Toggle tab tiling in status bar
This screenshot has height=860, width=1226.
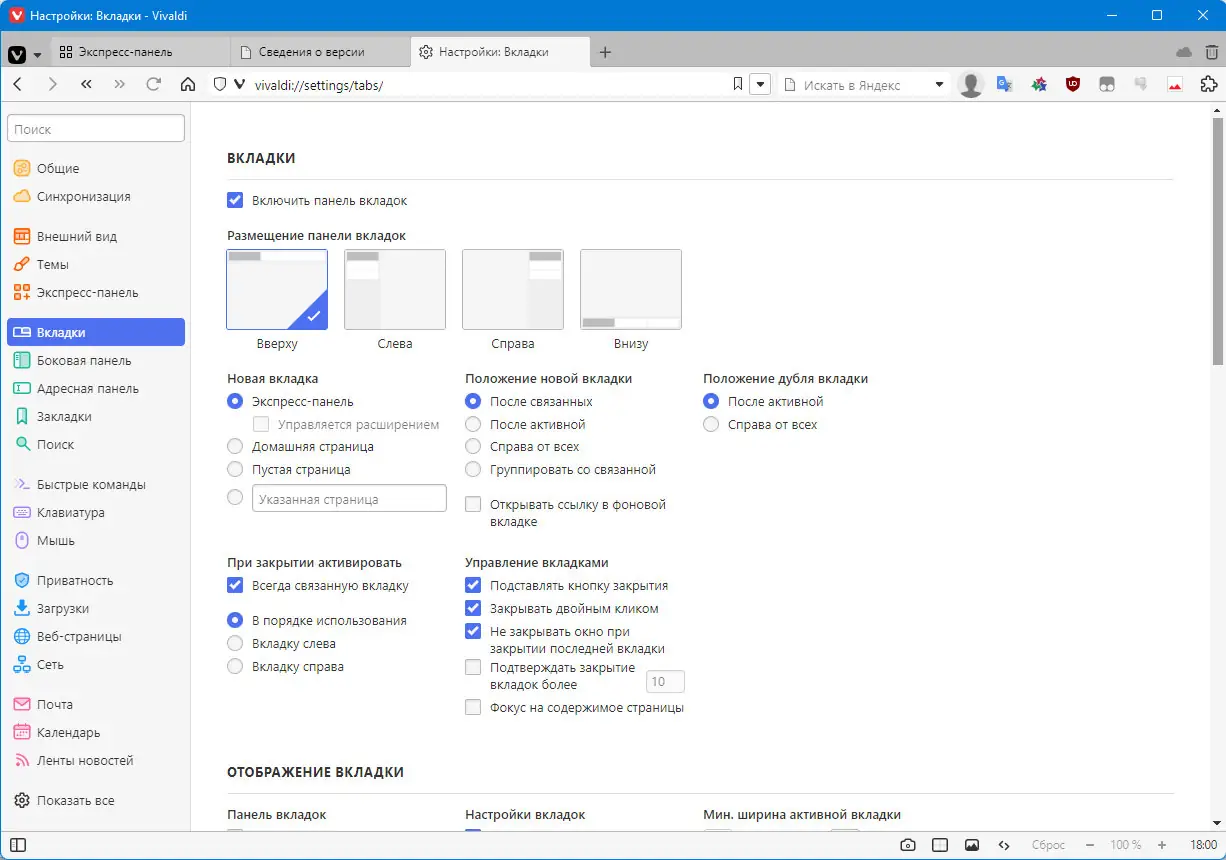[x=939, y=845]
